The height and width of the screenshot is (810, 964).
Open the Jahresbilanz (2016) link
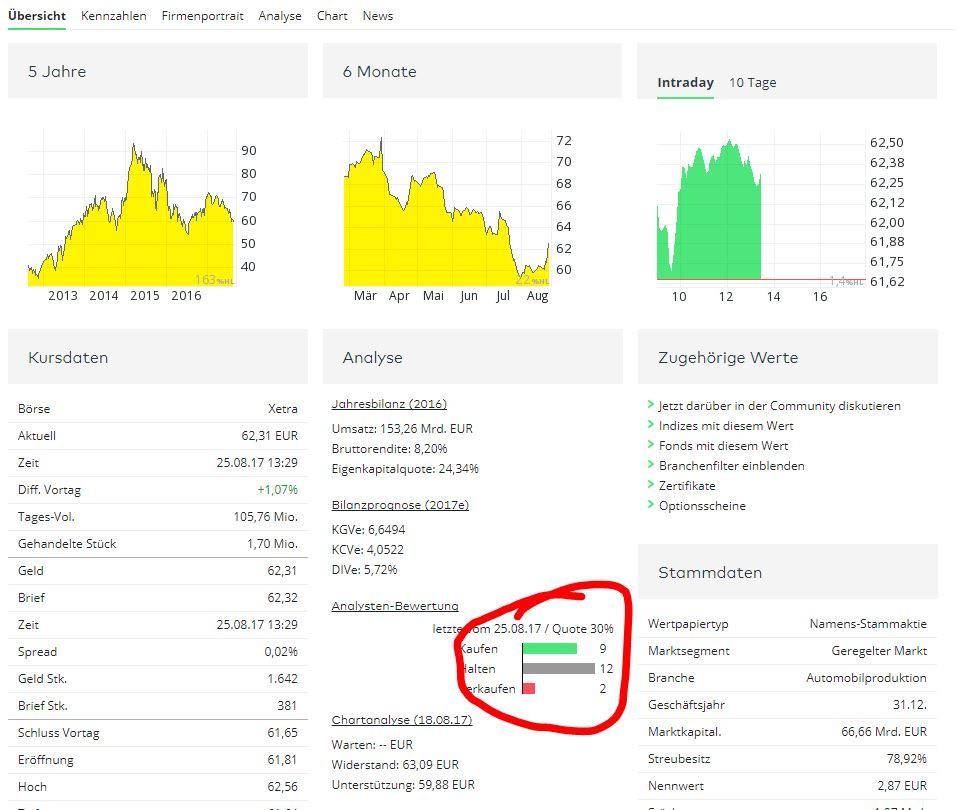[x=389, y=404]
